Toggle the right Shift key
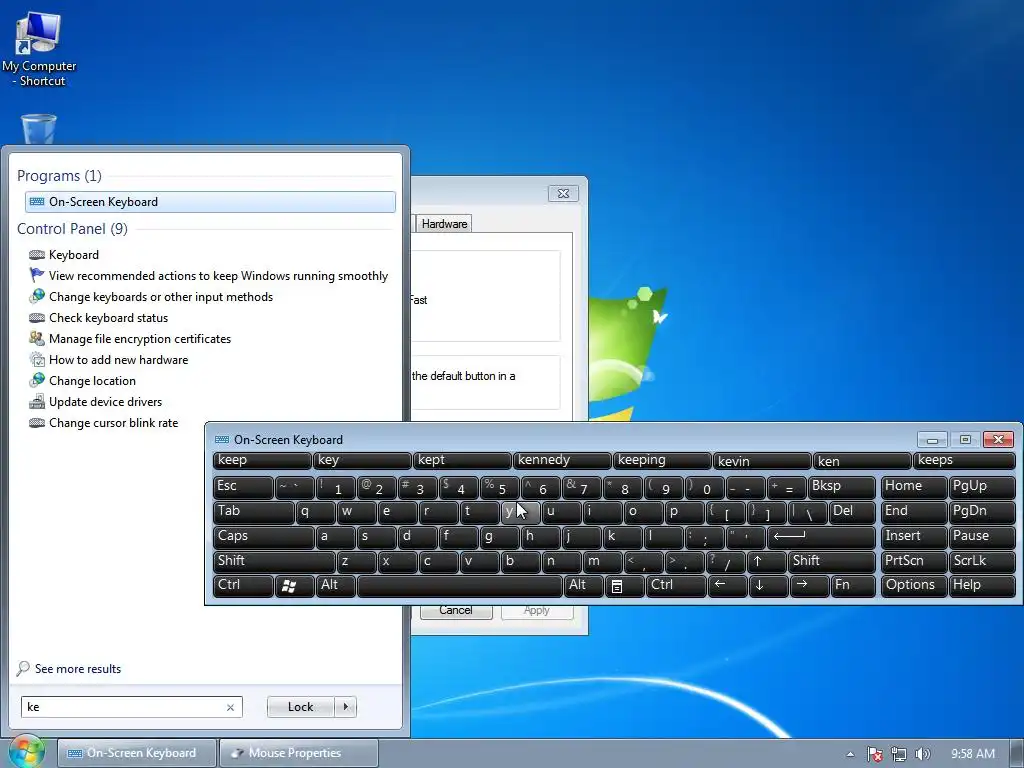Screen dimensions: 1024x768 [831, 561]
